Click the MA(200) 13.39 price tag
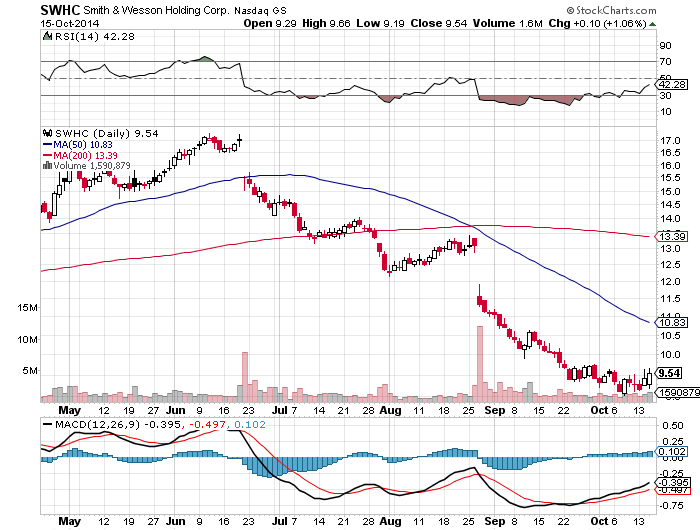 click(x=671, y=236)
